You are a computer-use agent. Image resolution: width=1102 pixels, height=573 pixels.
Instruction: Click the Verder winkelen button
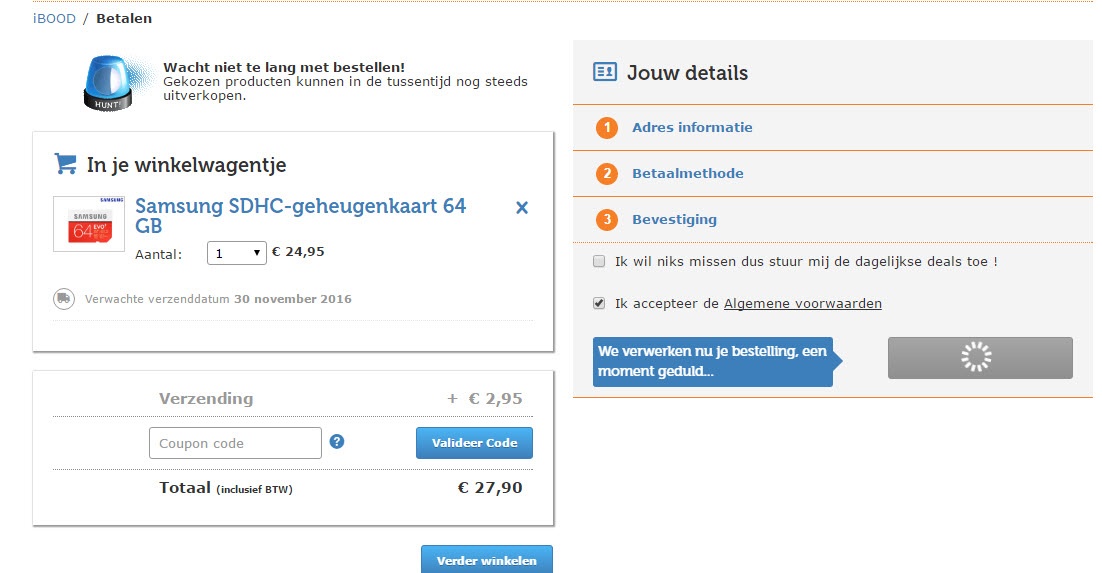486,560
